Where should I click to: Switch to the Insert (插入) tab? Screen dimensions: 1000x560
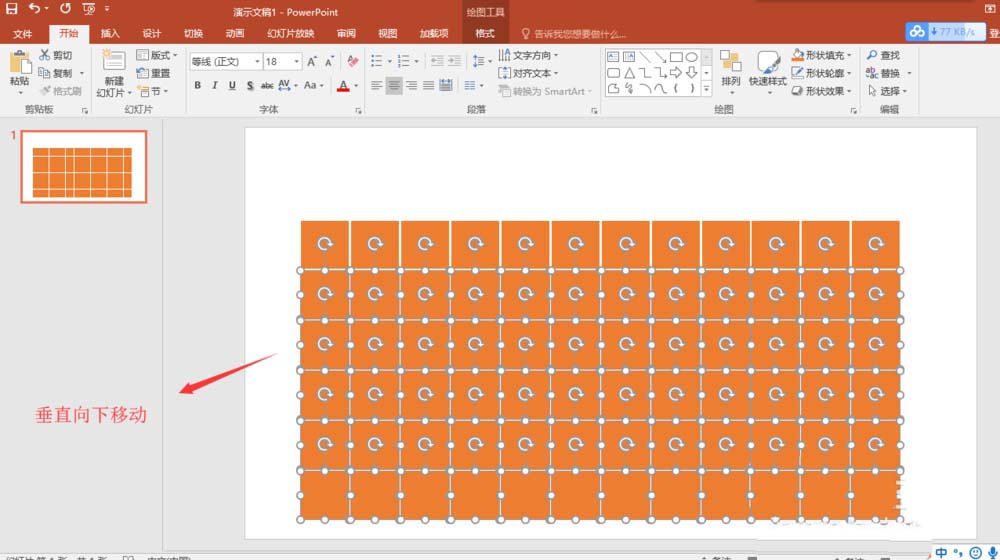point(110,34)
